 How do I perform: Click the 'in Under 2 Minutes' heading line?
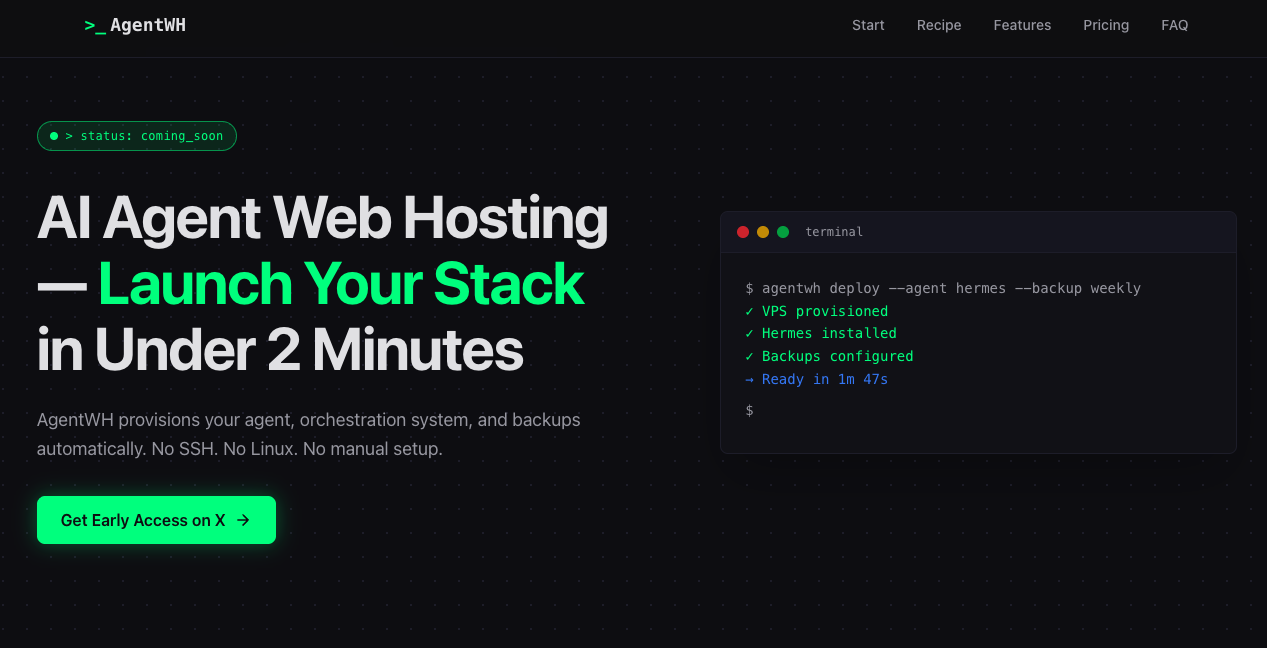[280, 350]
